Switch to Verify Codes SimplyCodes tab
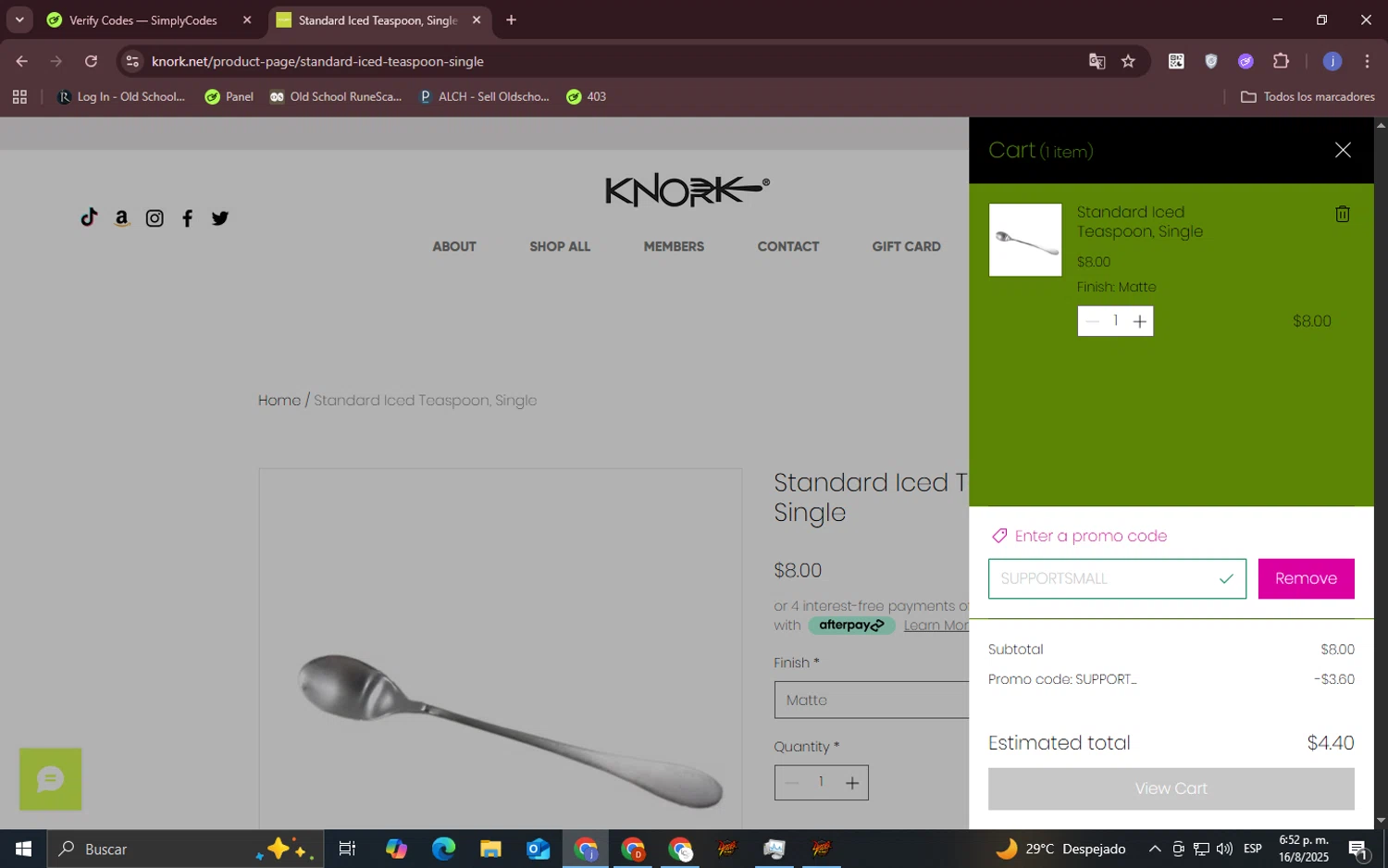 (143, 20)
